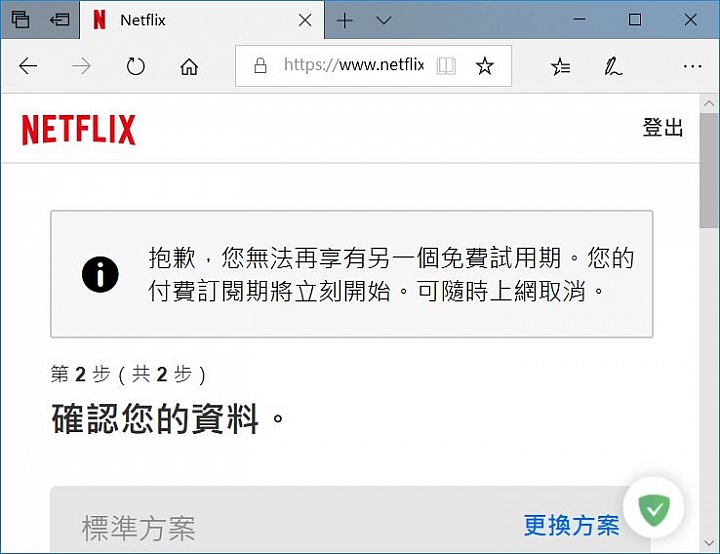Click the 抱歉 free trial notice text

[391, 274]
